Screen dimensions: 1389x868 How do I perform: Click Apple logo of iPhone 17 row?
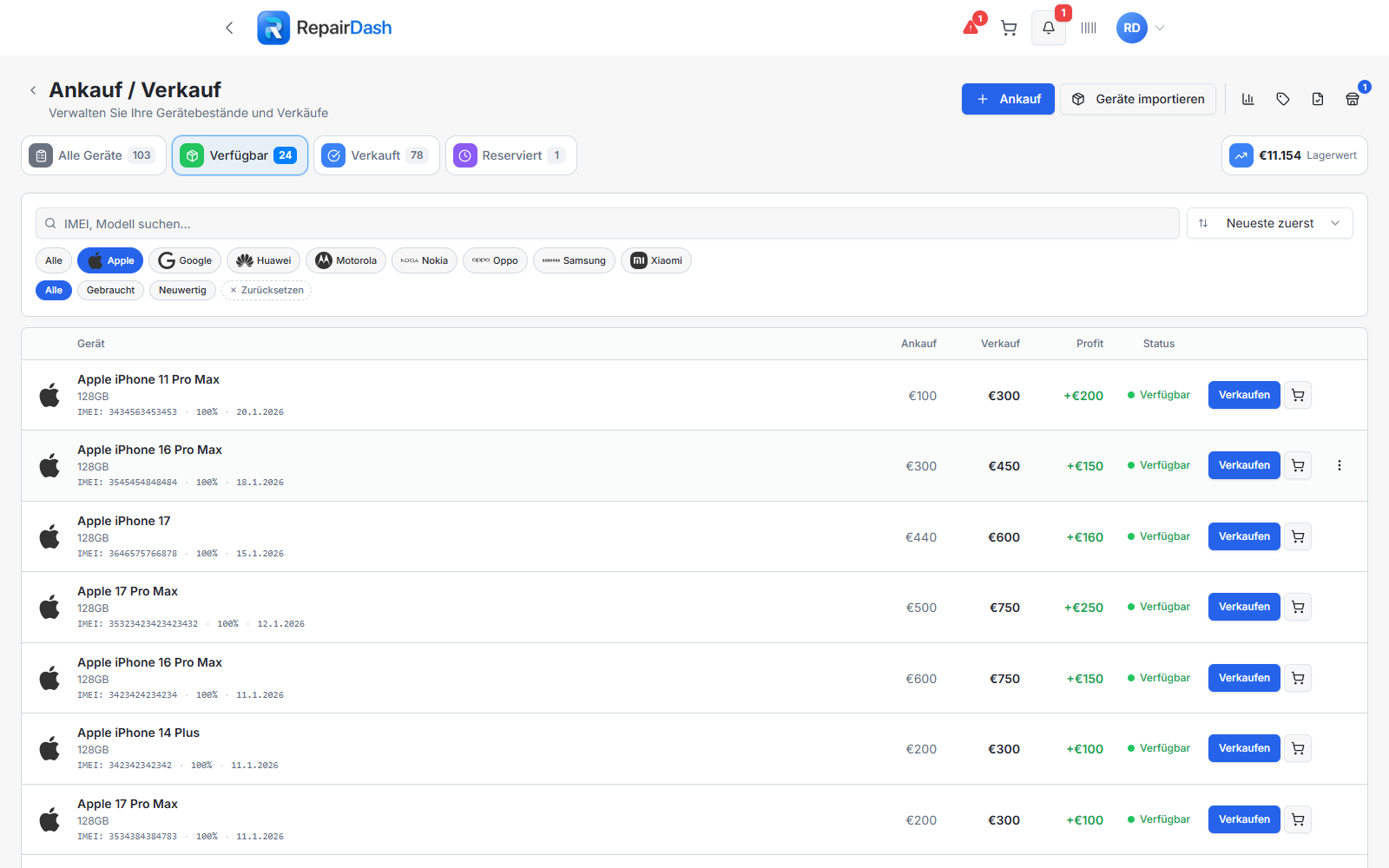(x=49, y=536)
